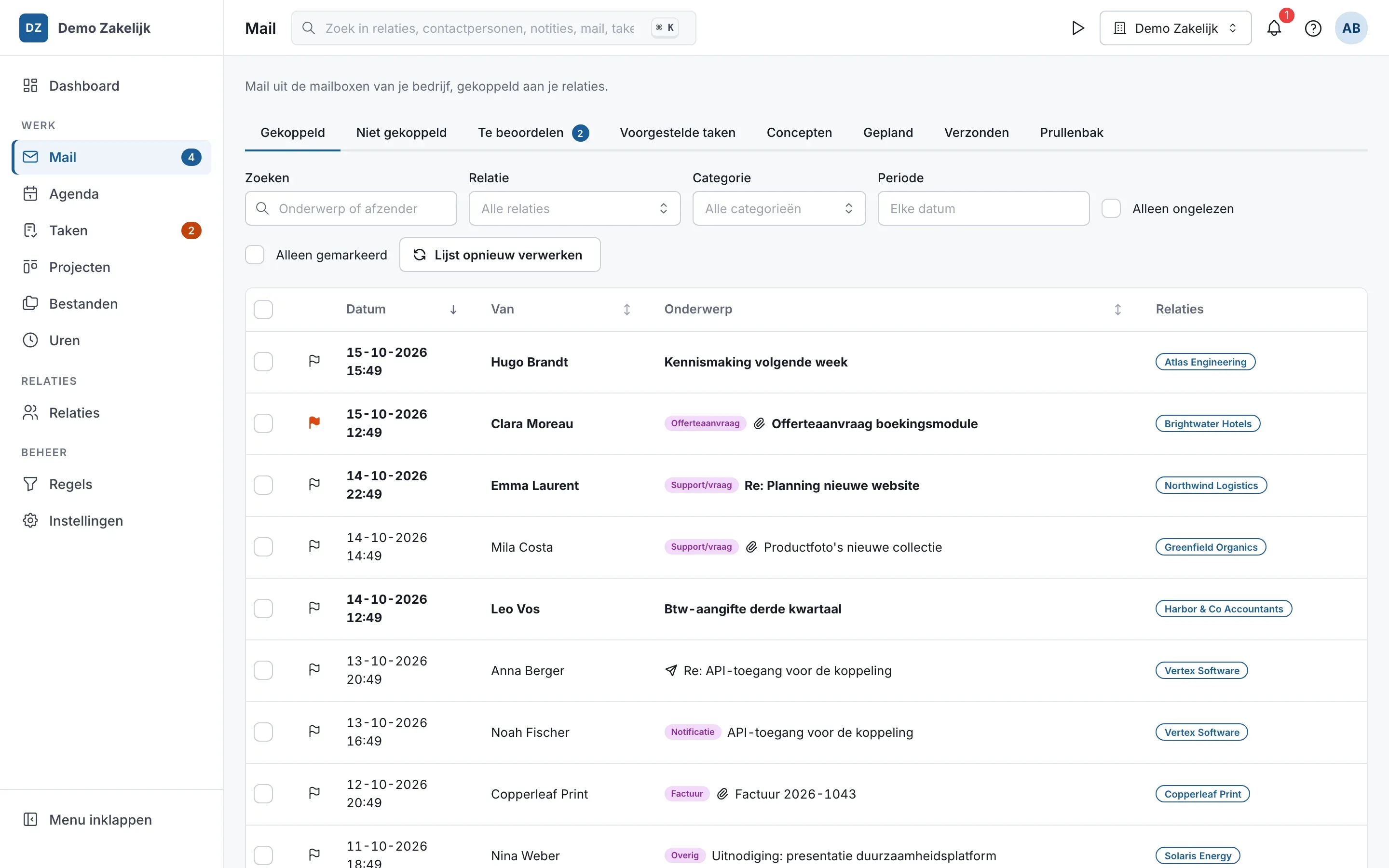Toggle the select-all checkbox in table header
Viewport: 1389px width, 868px height.
(263, 310)
